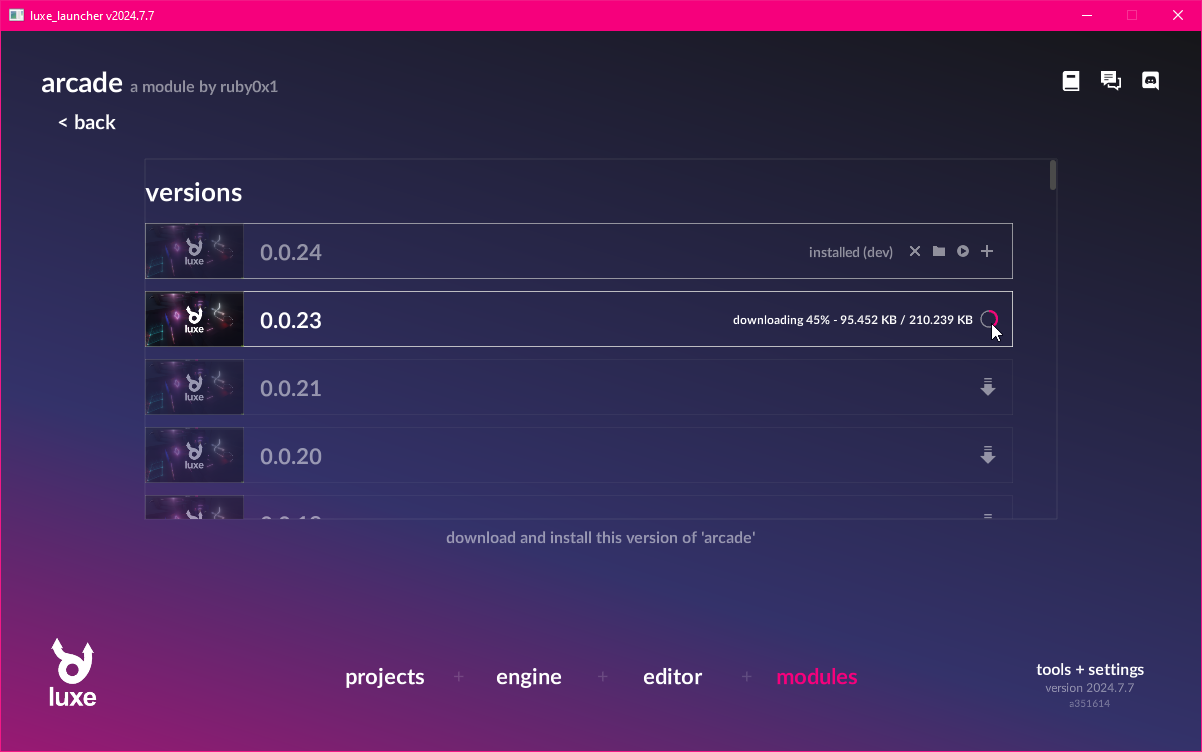Viewport: 1202px width, 752px height.
Task: Open the community chat bubbles icon
Action: pyautogui.click(x=1111, y=81)
